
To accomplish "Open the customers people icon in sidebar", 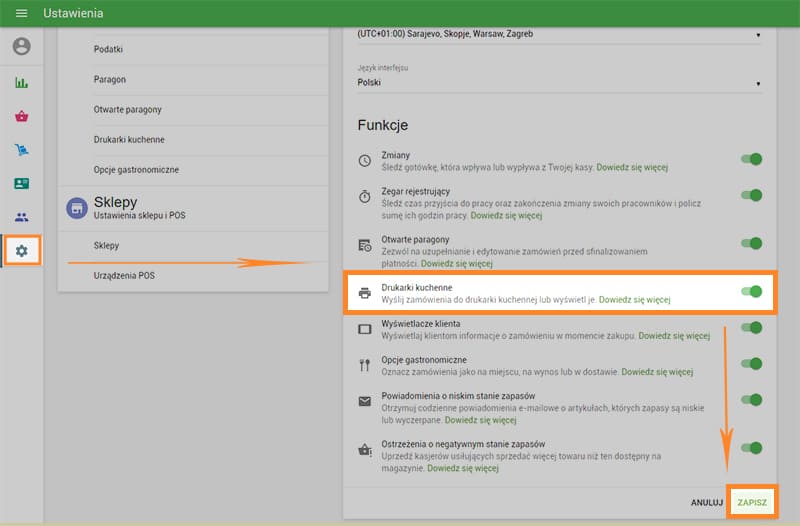I will [22, 217].
